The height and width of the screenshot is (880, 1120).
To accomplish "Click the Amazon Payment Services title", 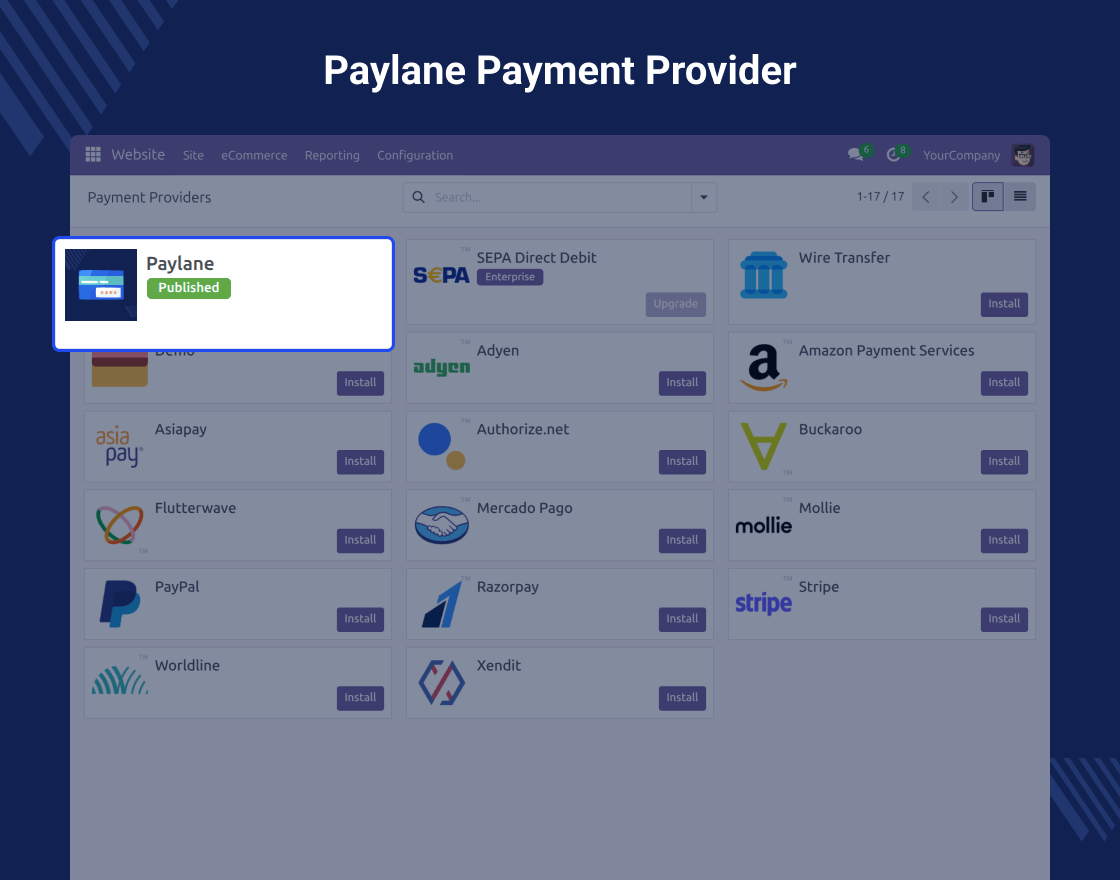I will point(886,351).
